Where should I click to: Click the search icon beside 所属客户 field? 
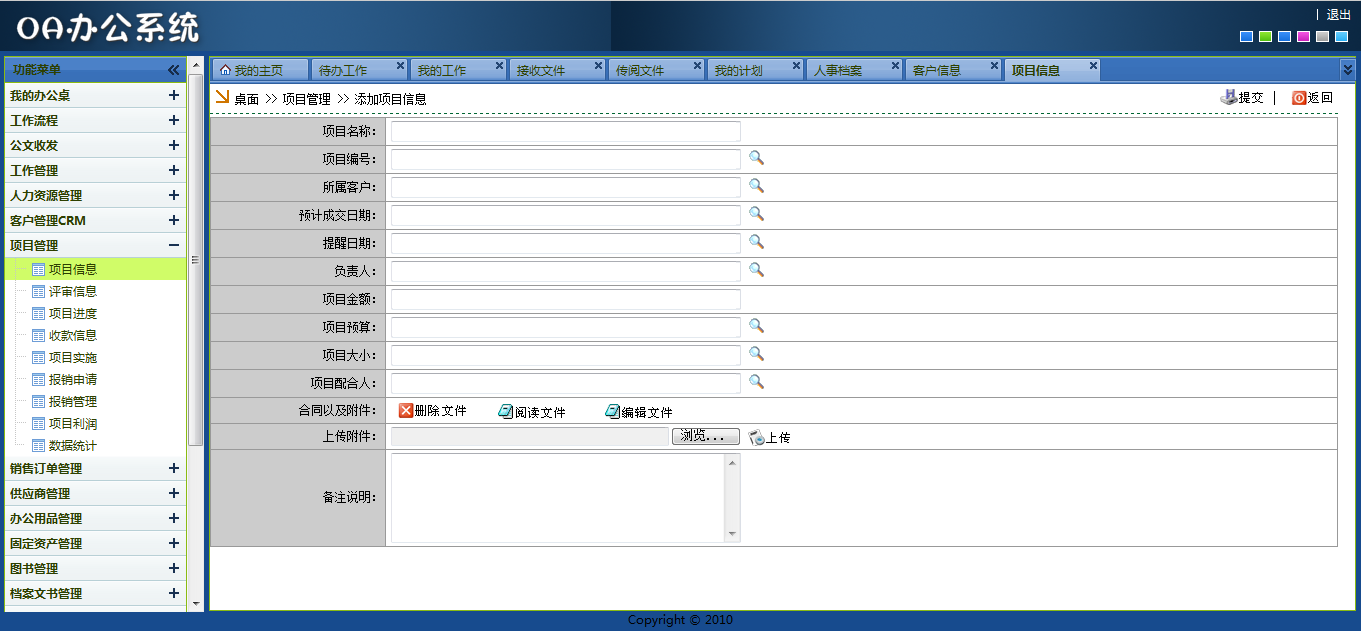[756, 186]
